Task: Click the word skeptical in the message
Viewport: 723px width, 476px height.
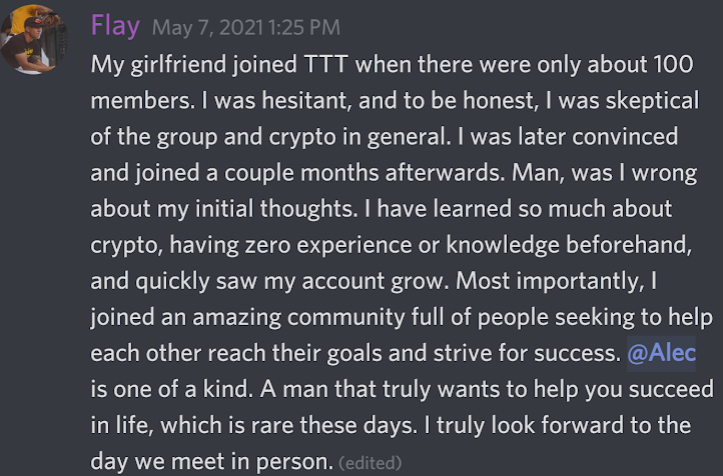Action: (x=652, y=101)
